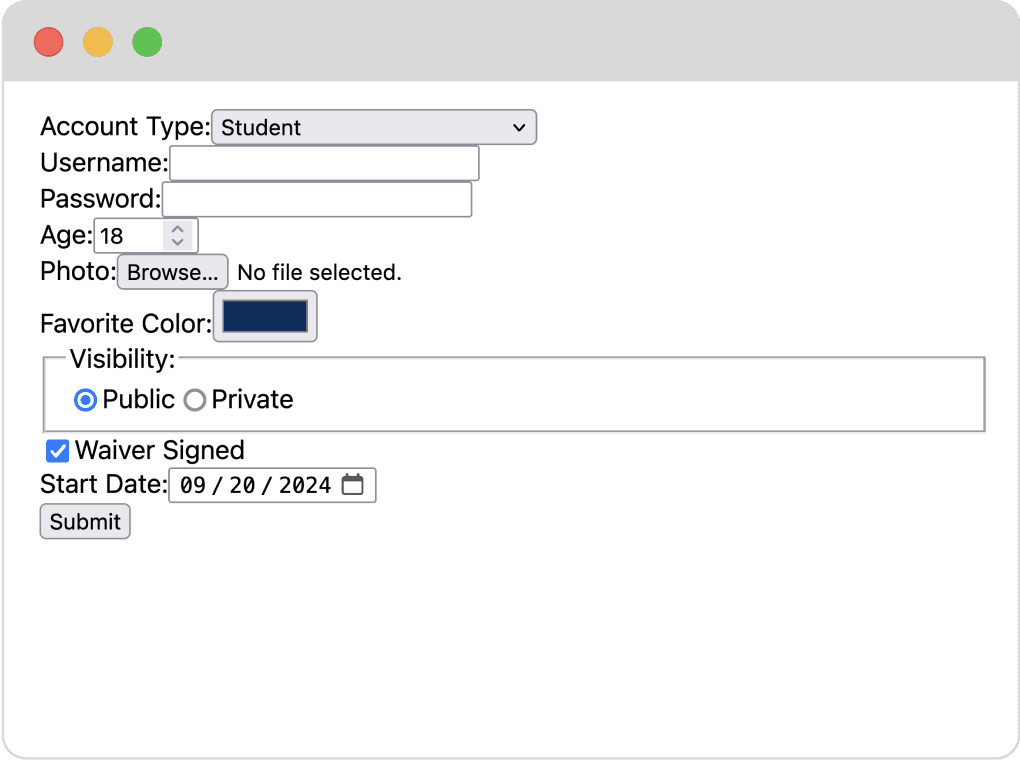This screenshot has height=760, width=1020.
Task: Select the month segment in Start Date
Action: pos(193,485)
